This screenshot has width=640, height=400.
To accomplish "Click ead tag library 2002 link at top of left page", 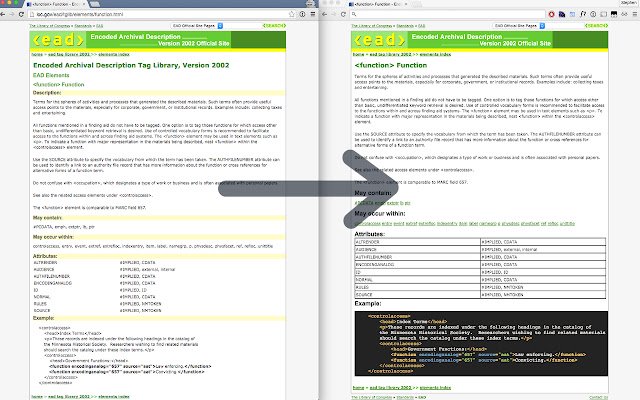I will [x=69, y=54].
